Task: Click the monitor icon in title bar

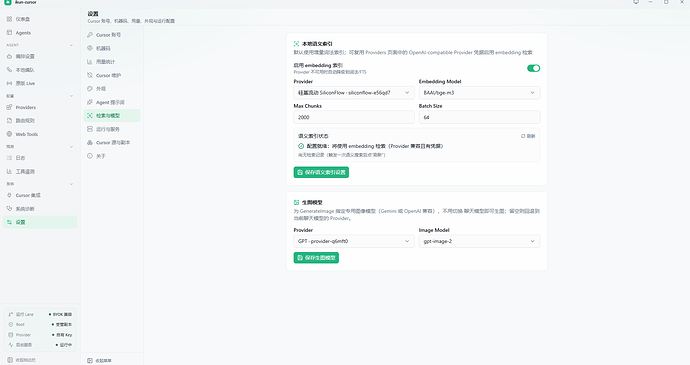Action: tap(636, 2)
